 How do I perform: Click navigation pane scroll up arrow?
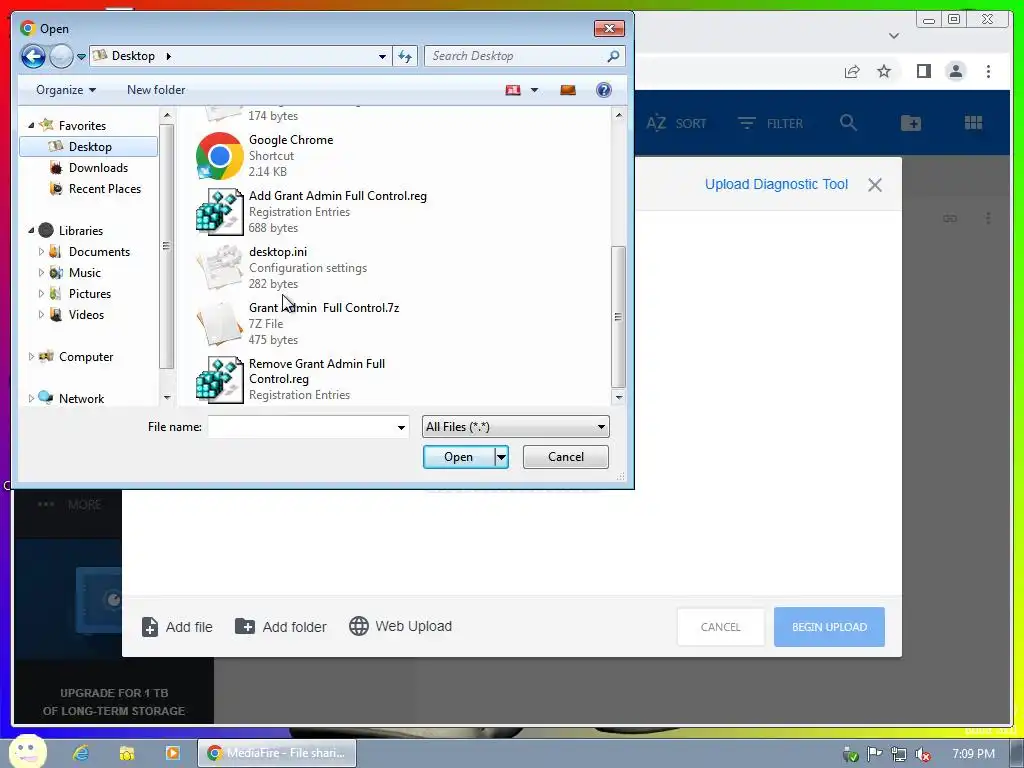(x=167, y=115)
